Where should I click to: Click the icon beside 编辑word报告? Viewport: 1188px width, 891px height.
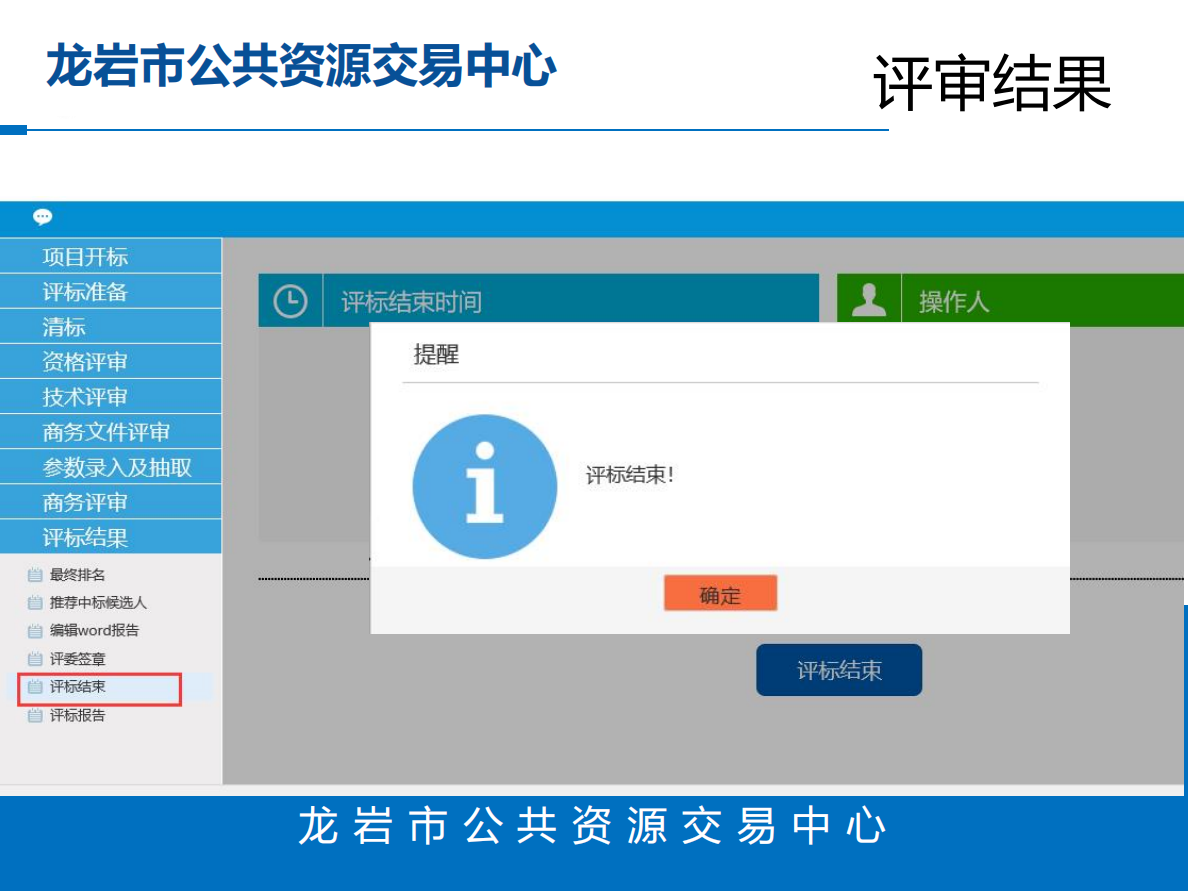click(x=35, y=630)
